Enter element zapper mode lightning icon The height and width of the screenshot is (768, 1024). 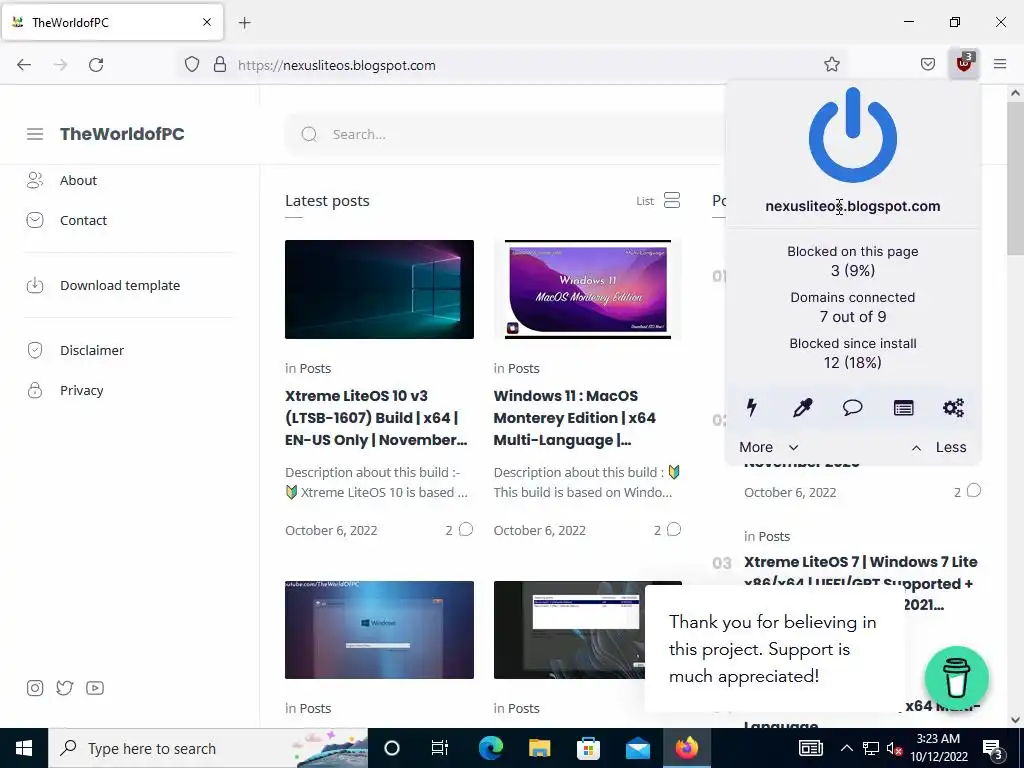(x=752, y=408)
